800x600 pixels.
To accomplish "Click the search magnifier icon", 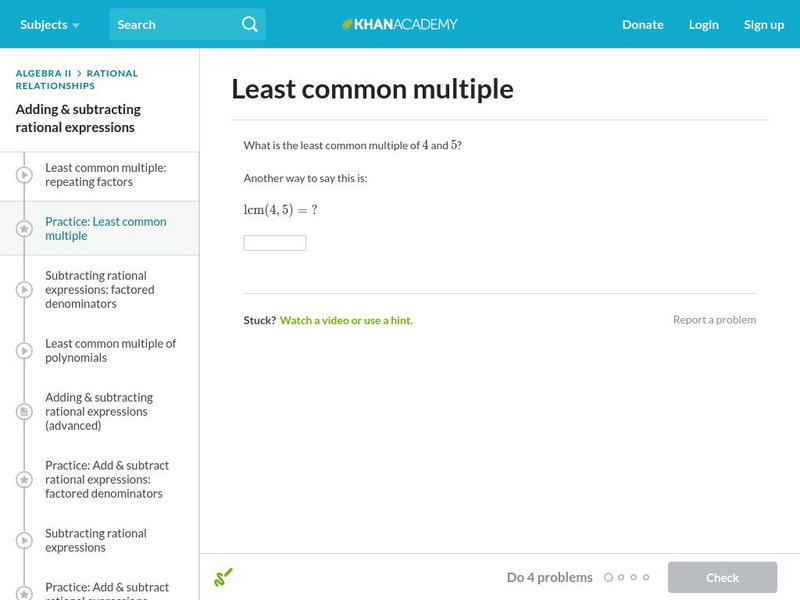I will [x=250, y=24].
